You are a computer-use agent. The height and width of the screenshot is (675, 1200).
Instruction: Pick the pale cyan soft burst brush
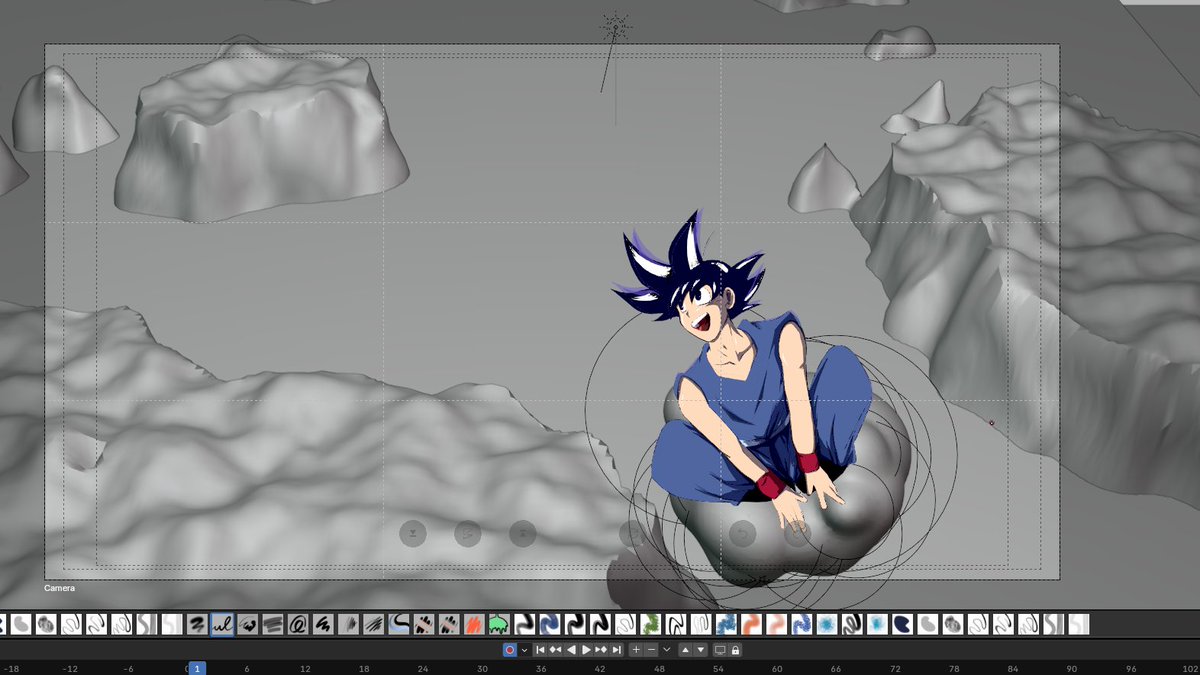pyautogui.click(x=877, y=625)
